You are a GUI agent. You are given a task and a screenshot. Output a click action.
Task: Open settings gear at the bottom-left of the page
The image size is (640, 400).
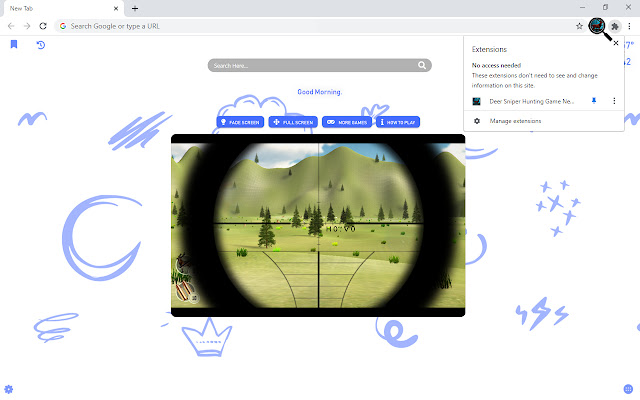9,389
